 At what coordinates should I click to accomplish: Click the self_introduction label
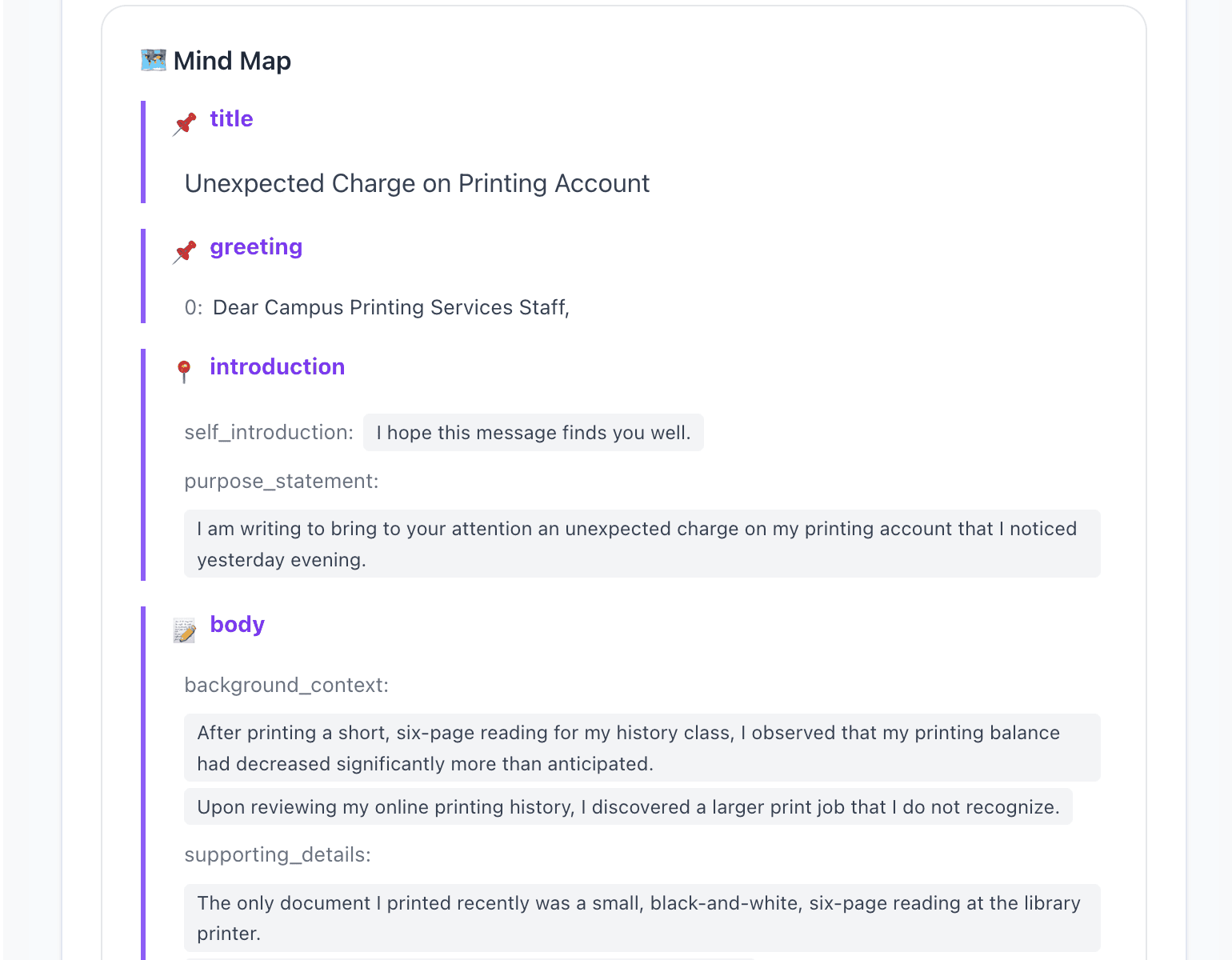269,433
